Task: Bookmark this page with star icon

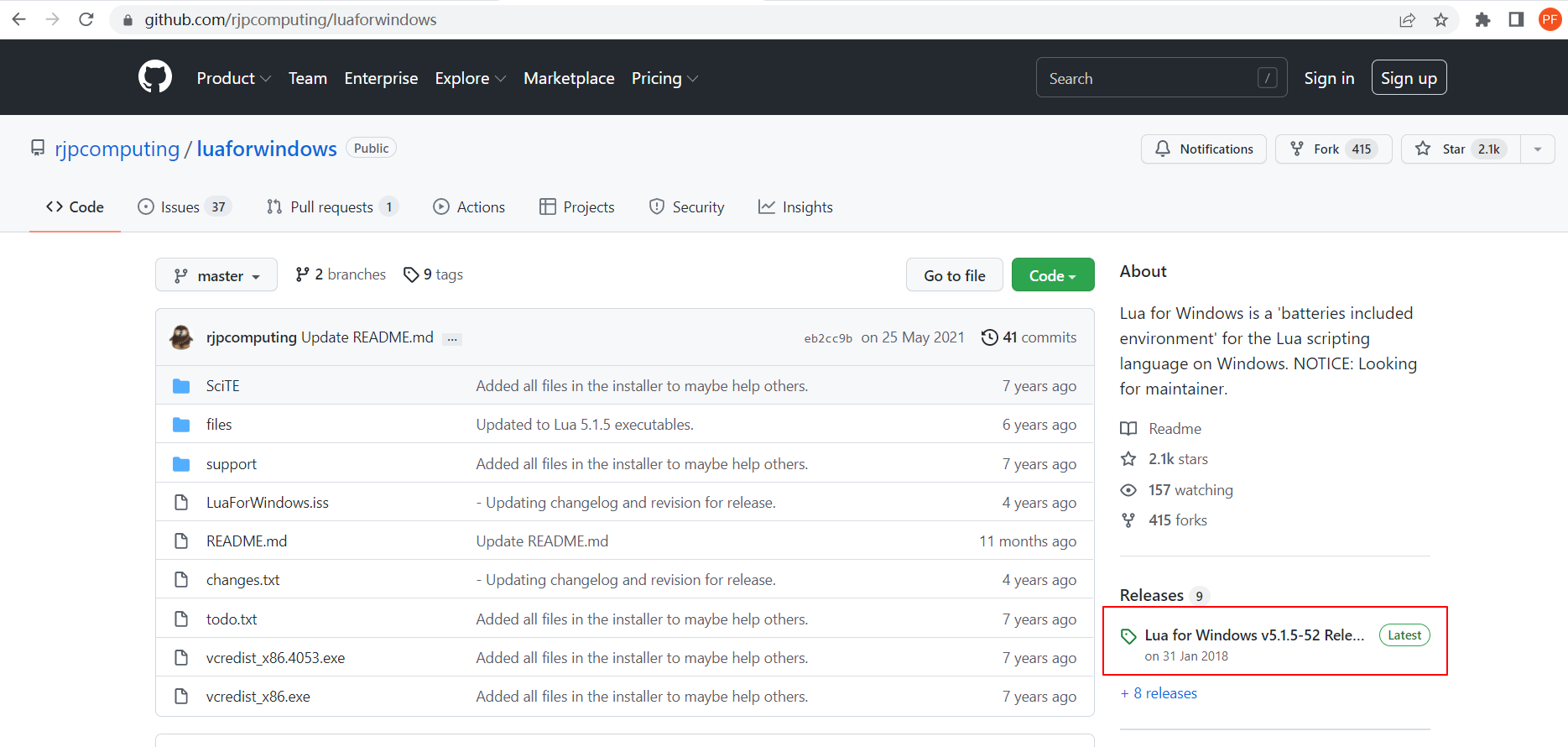Action: click(1441, 19)
